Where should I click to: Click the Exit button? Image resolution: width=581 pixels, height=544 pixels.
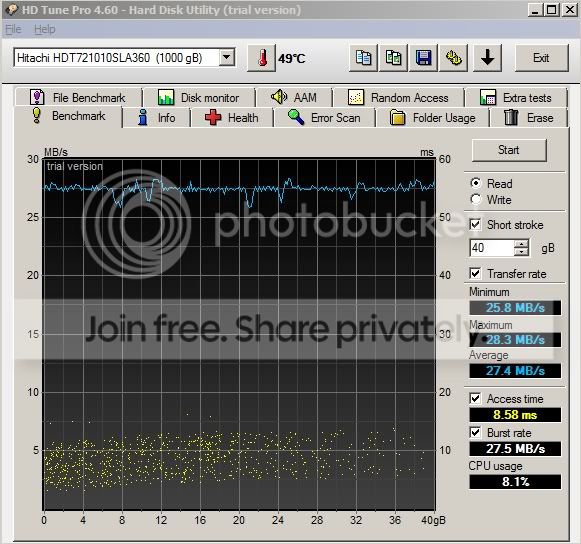[x=541, y=58]
